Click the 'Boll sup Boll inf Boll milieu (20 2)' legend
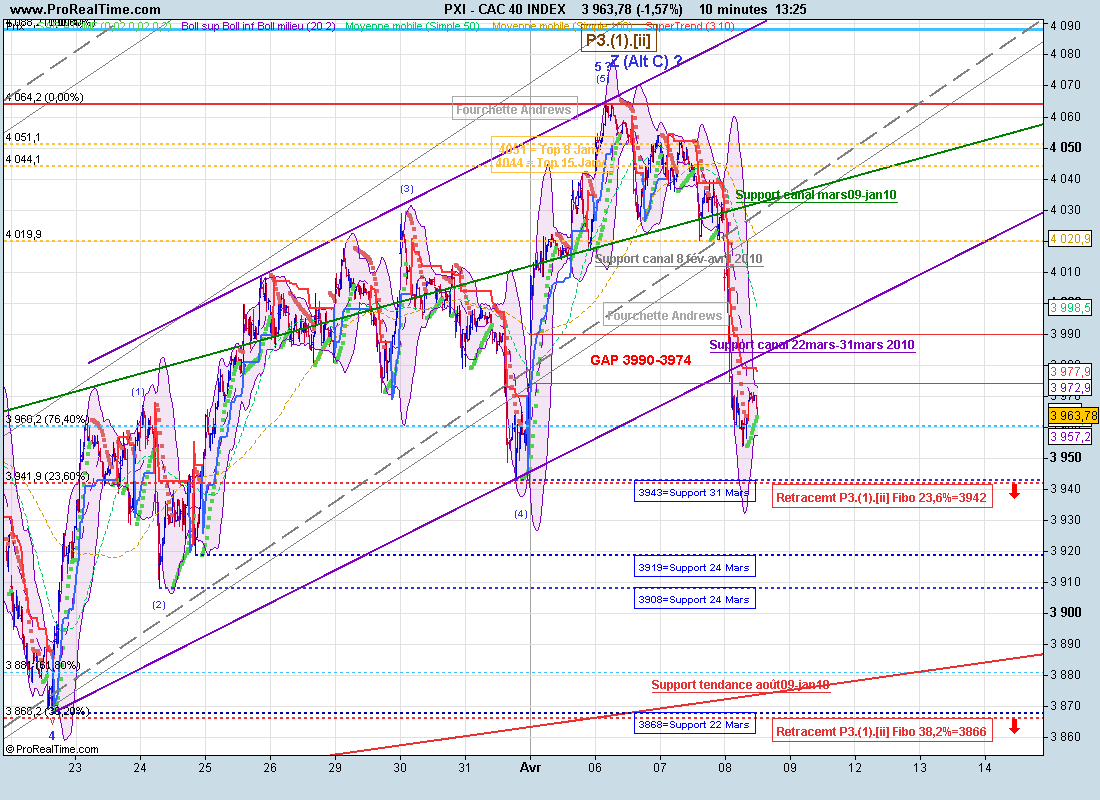Image resolution: width=1100 pixels, height=800 pixels. 258,26
